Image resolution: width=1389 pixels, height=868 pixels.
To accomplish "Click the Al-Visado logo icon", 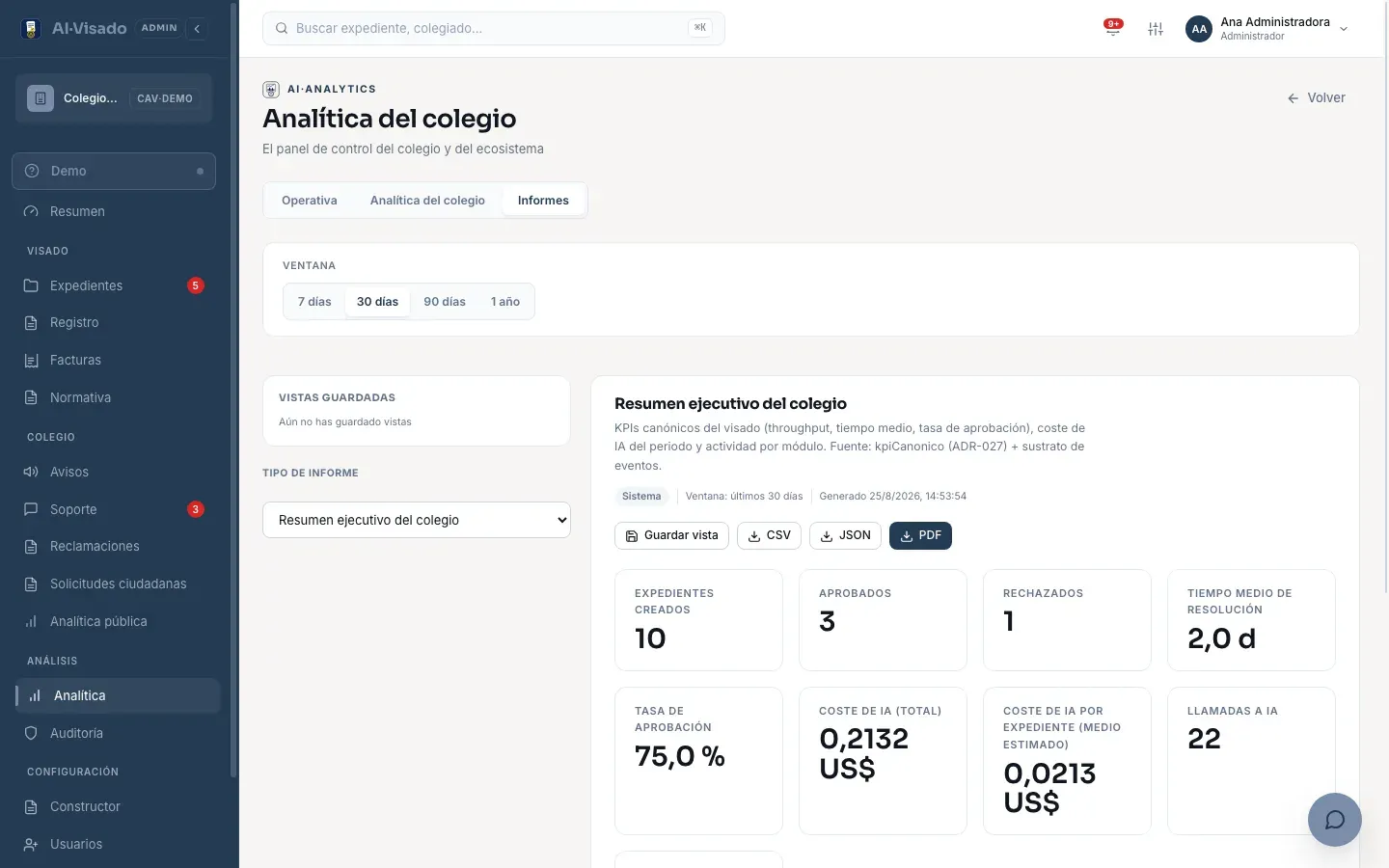I will pos(31,28).
